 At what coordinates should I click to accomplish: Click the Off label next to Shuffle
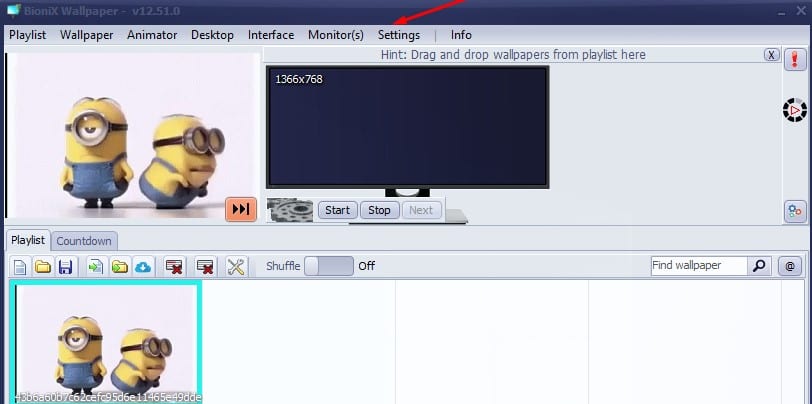[x=367, y=266]
